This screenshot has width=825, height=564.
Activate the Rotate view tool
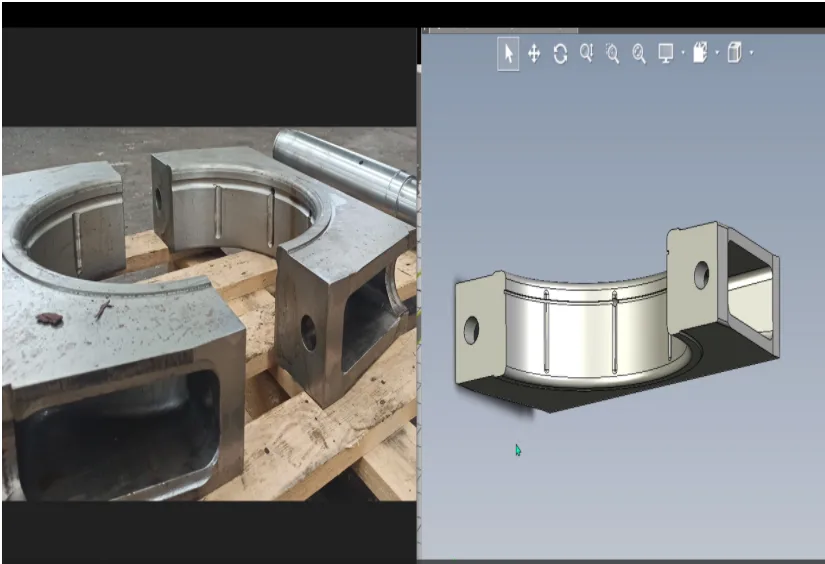[560, 54]
